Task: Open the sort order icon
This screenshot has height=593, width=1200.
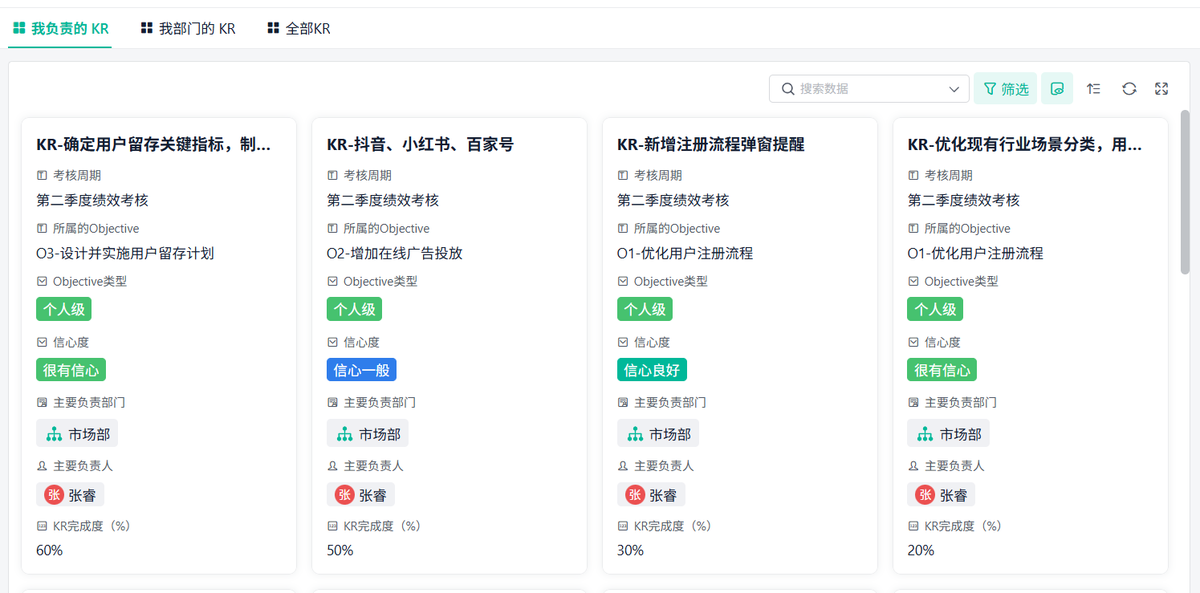Action: coord(1093,89)
